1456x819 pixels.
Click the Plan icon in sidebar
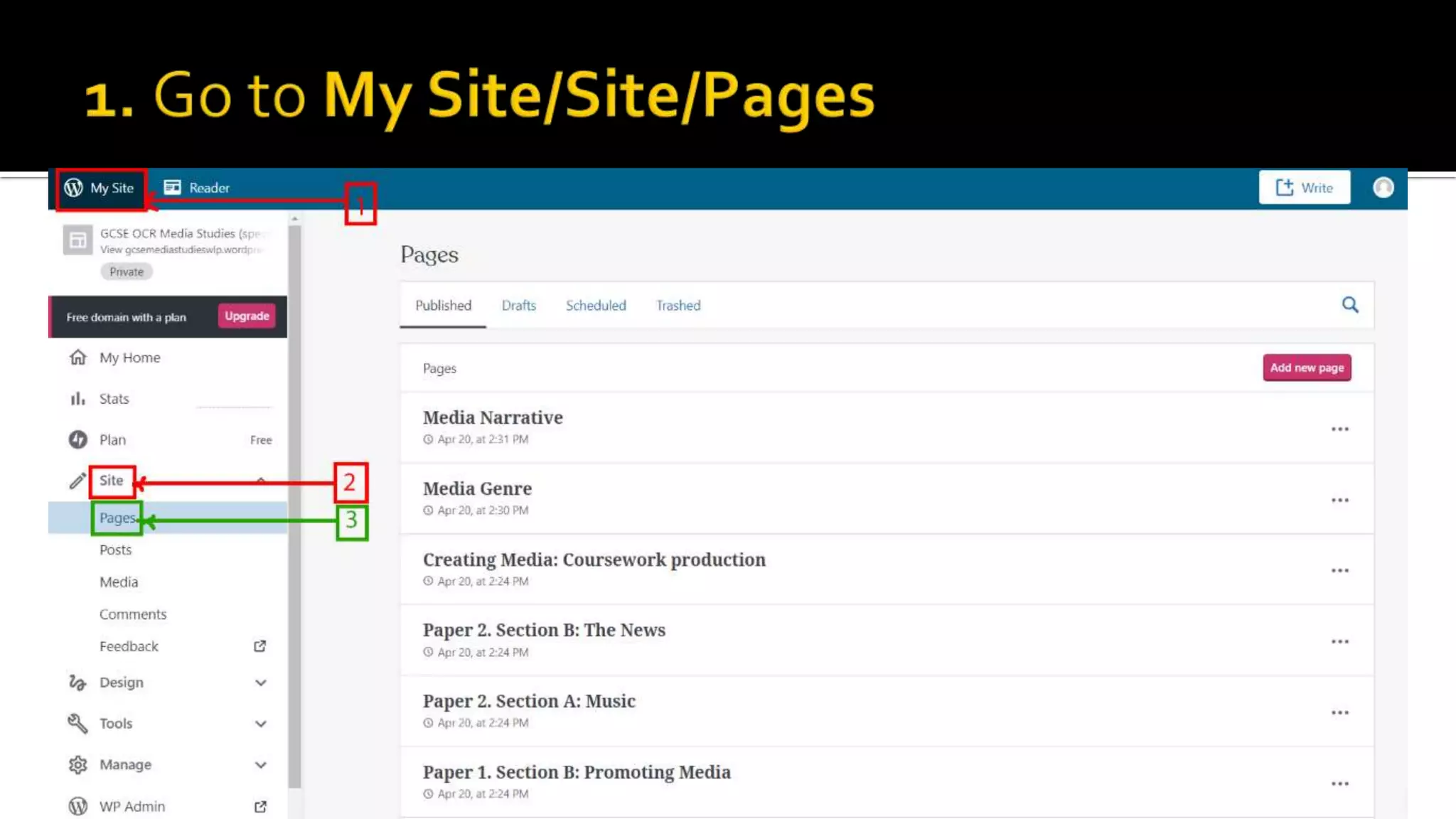pyautogui.click(x=78, y=440)
